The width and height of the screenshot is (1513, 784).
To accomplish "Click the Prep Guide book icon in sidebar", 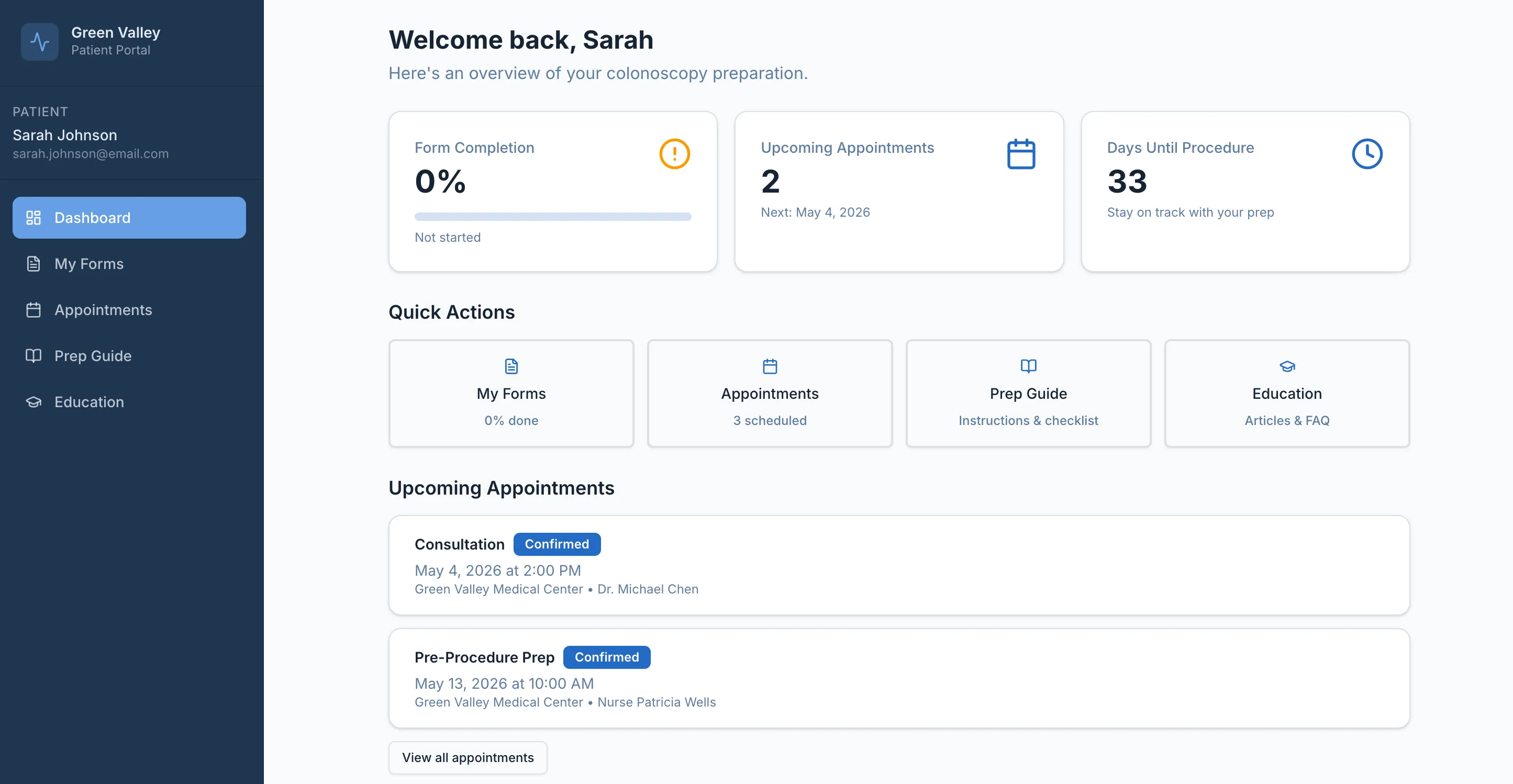I will pyautogui.click(x=34, y=356).
